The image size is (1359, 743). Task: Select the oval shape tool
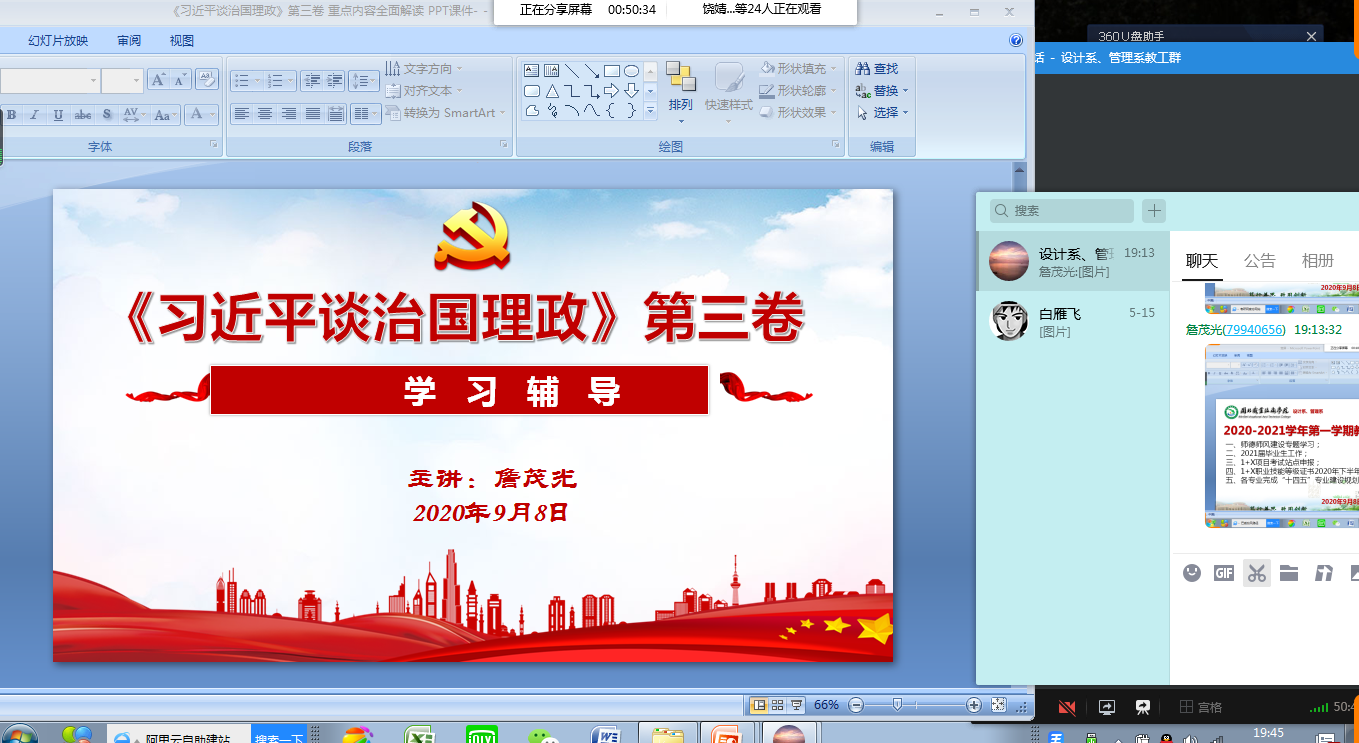point(630,70)
